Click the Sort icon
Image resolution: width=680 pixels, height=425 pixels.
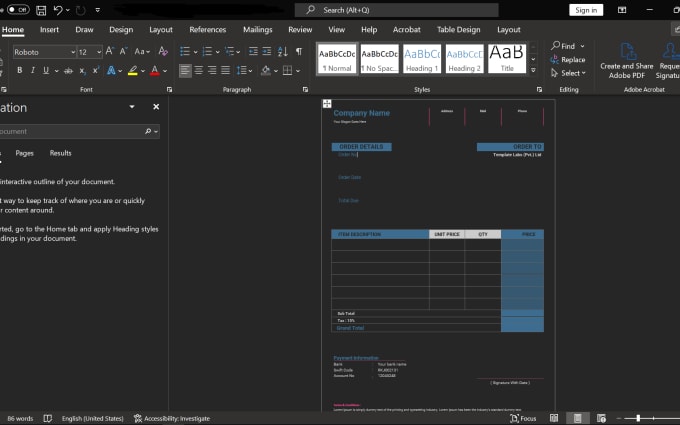coord(282,52)
